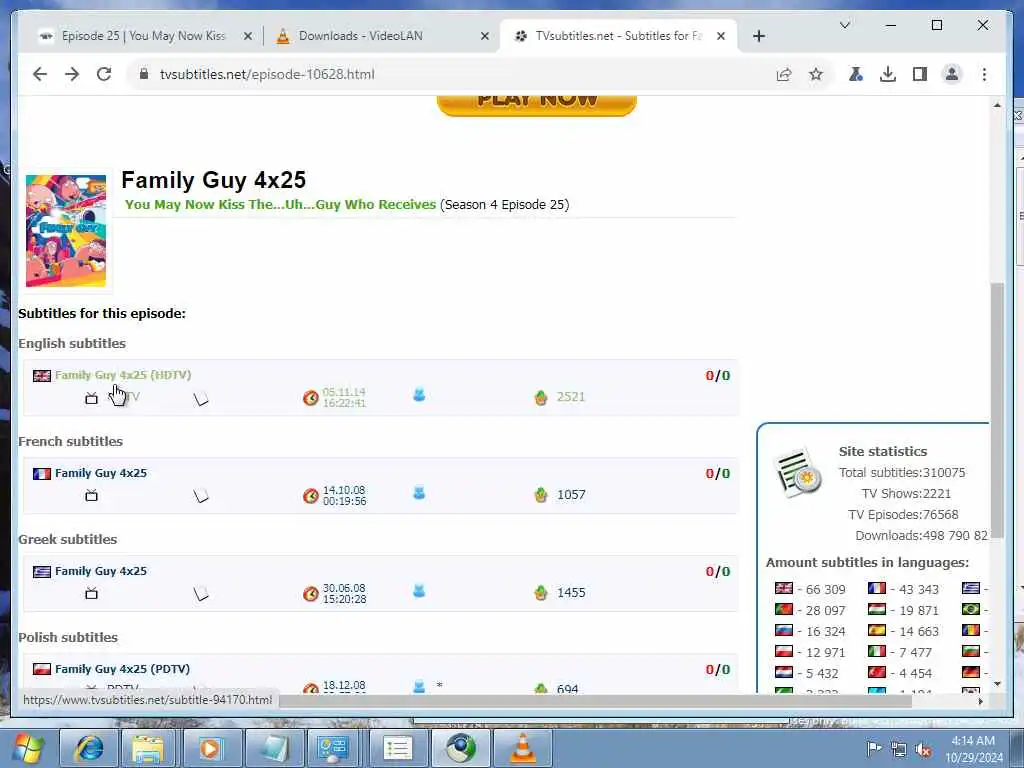Select the TVsubtitles.net tab
Screen dimensions: 1024x768
tap(618, 36)
